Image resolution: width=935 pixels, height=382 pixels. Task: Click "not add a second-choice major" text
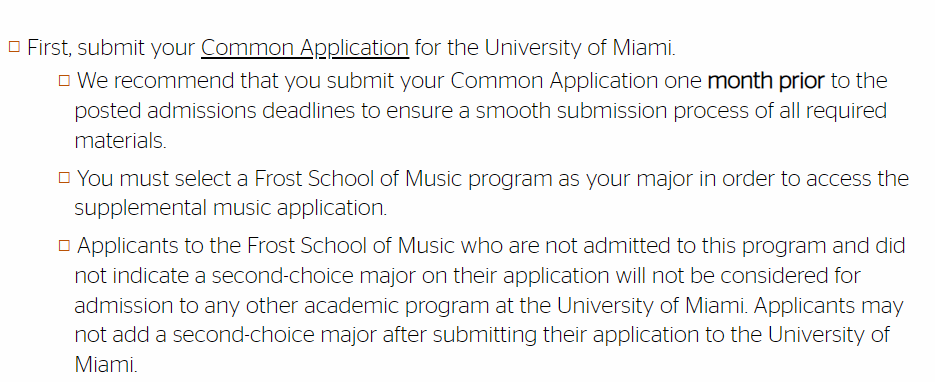(x=225, y=335)
